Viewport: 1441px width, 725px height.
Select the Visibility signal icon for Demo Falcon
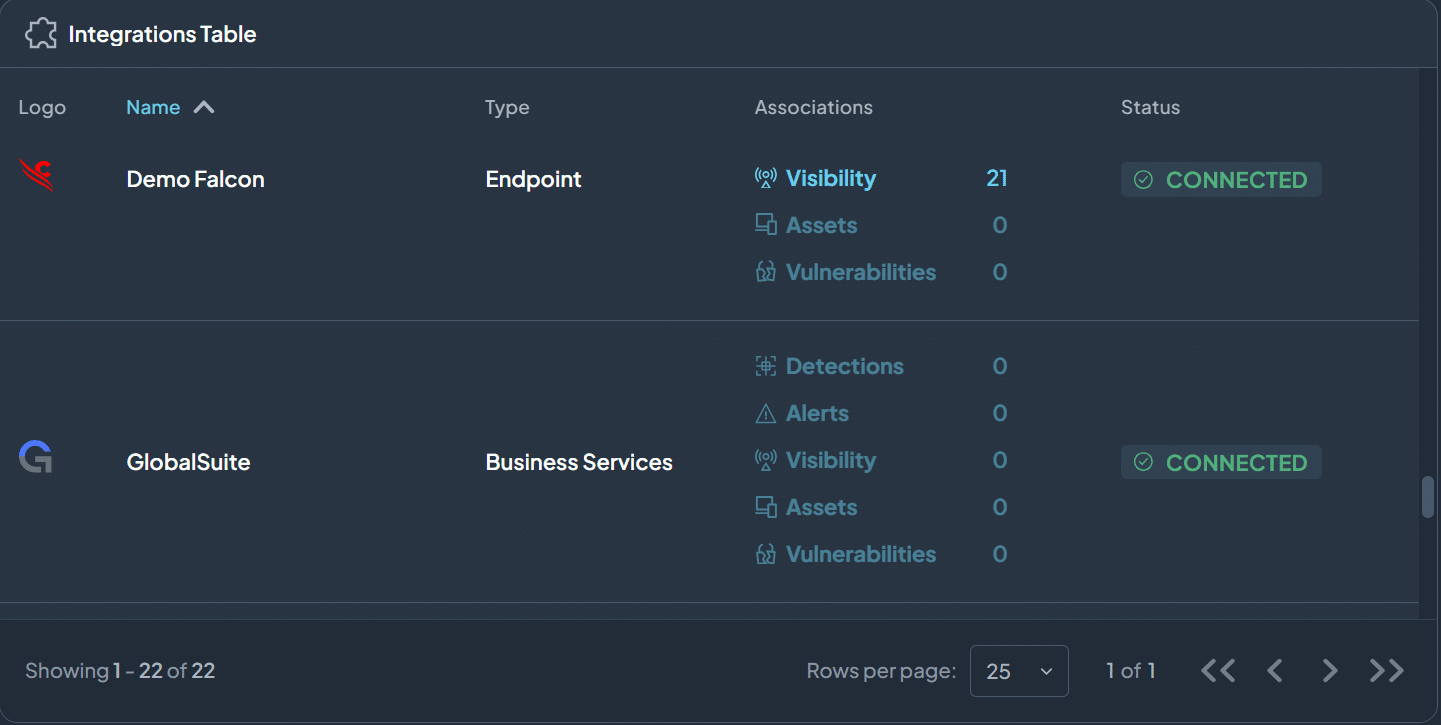coord(765,177)
